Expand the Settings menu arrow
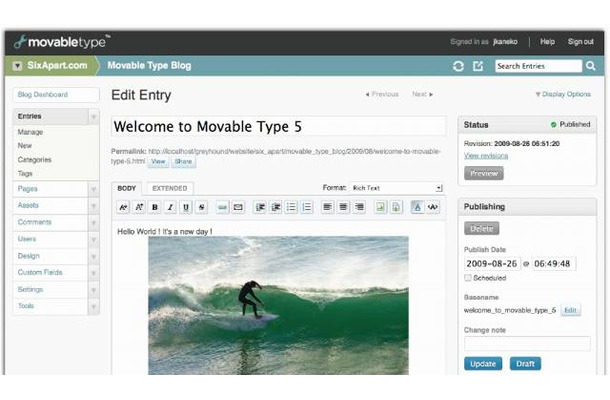 [93, 290]
